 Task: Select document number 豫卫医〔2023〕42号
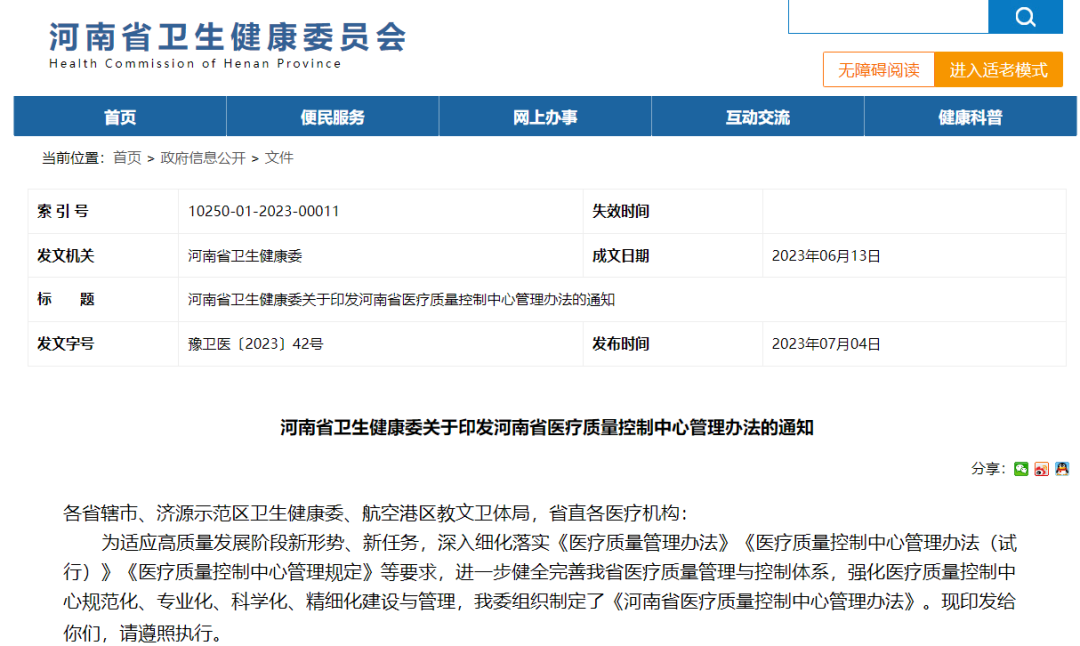point(256,344)
